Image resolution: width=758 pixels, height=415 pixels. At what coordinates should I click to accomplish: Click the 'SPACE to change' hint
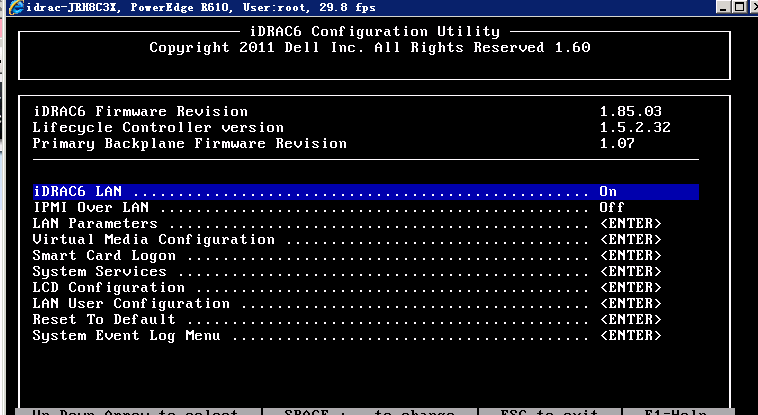coord(369,412)
